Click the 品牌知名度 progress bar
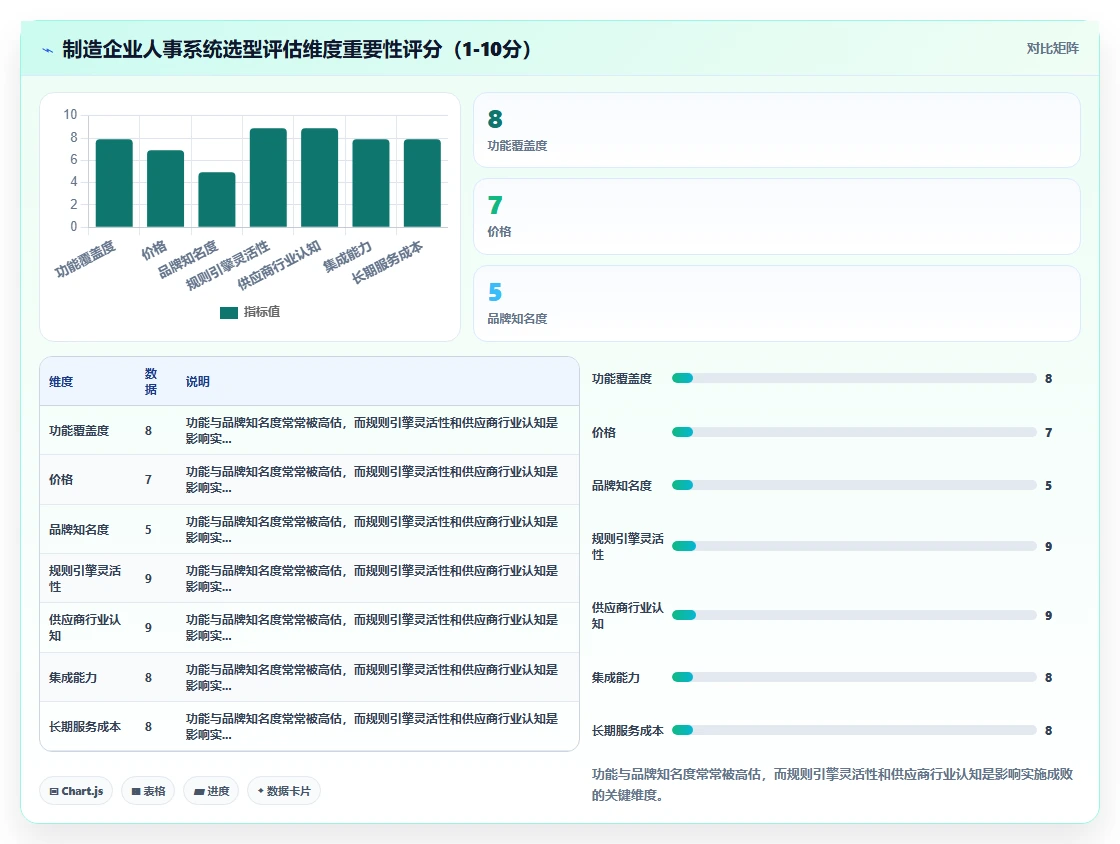1120x844 pixels. pyautogui.click(x=854, y=486)
